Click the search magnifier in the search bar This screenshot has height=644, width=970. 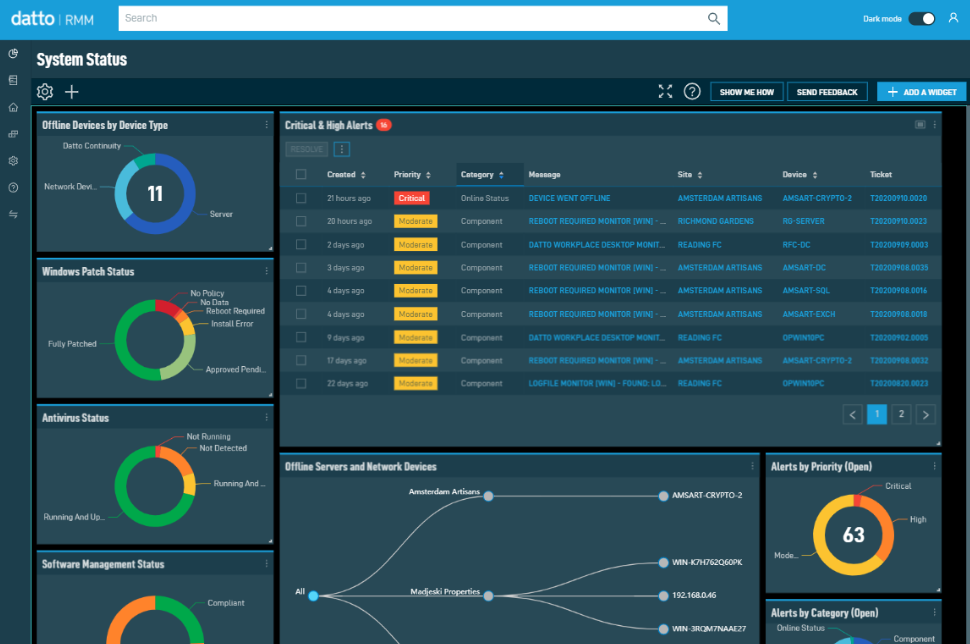click(x=713, y=18)
